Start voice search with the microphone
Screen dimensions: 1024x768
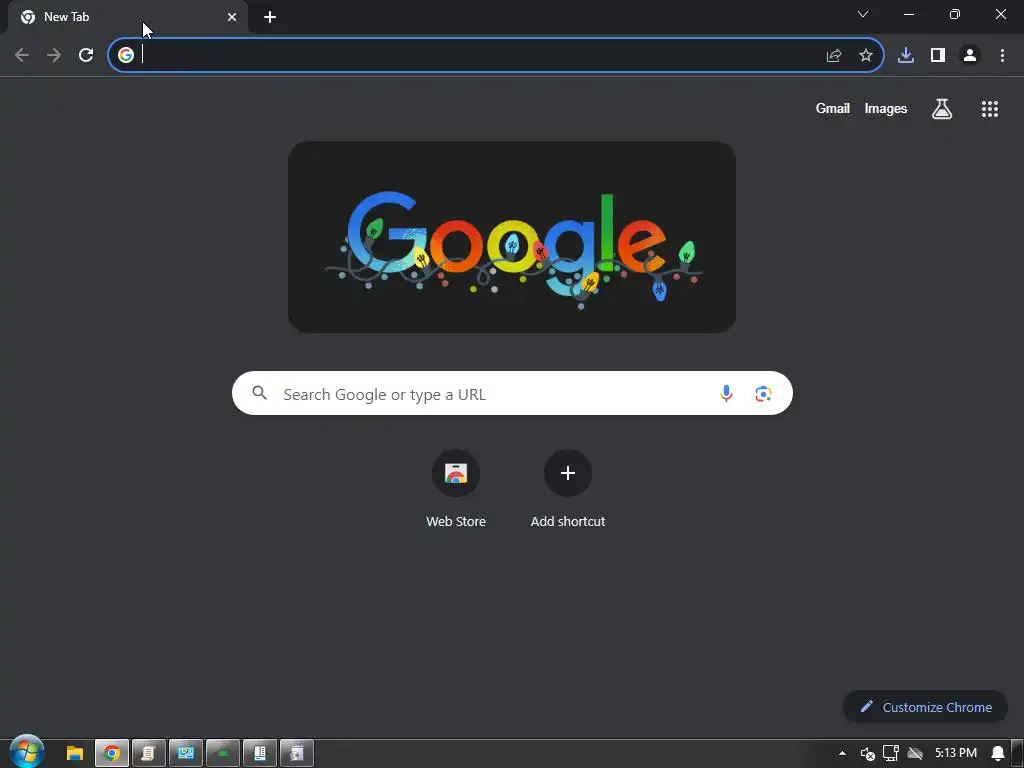pos(726,393)
